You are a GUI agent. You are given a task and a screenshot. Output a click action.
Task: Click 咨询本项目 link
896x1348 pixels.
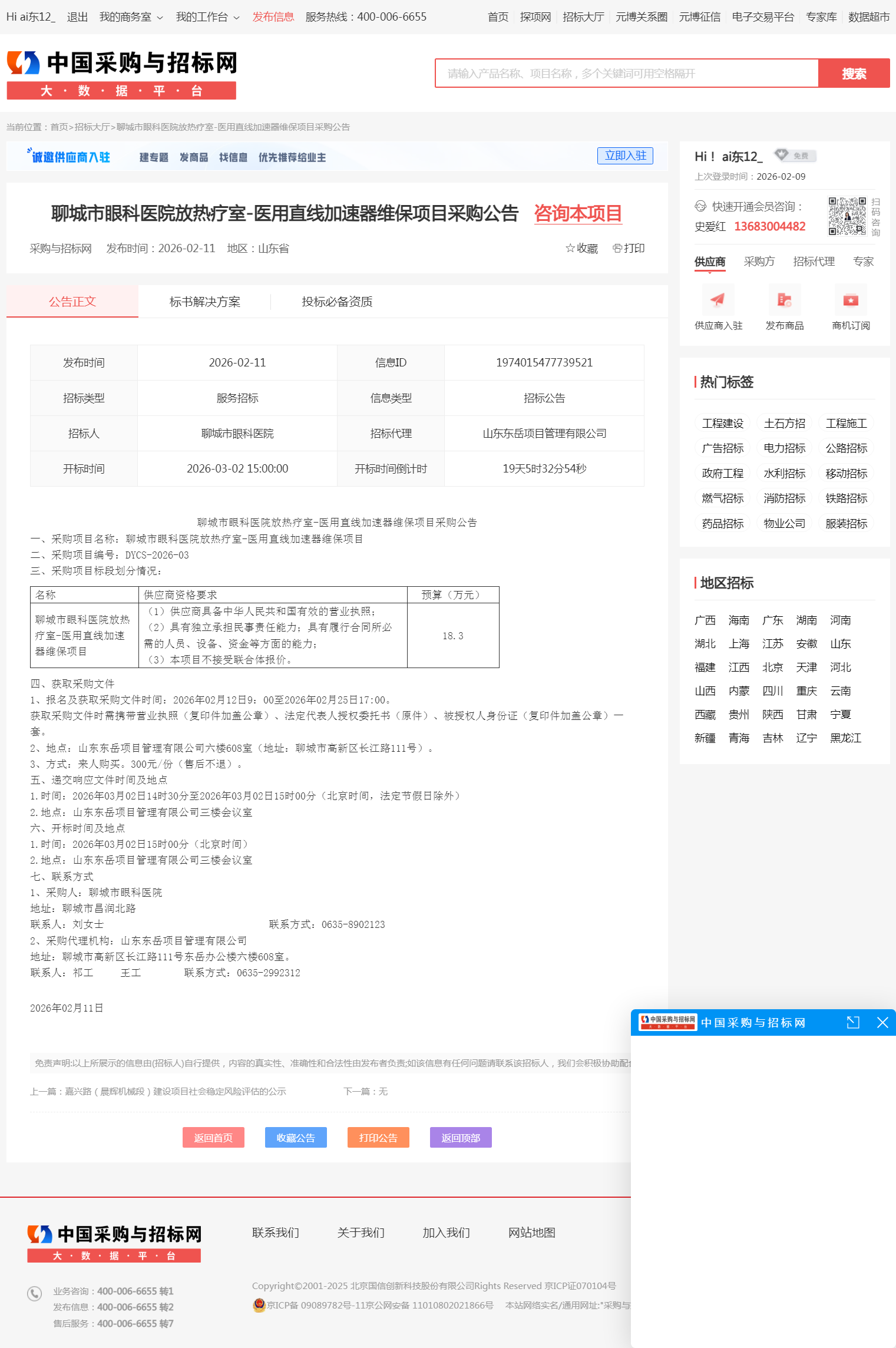click(578, 213)
